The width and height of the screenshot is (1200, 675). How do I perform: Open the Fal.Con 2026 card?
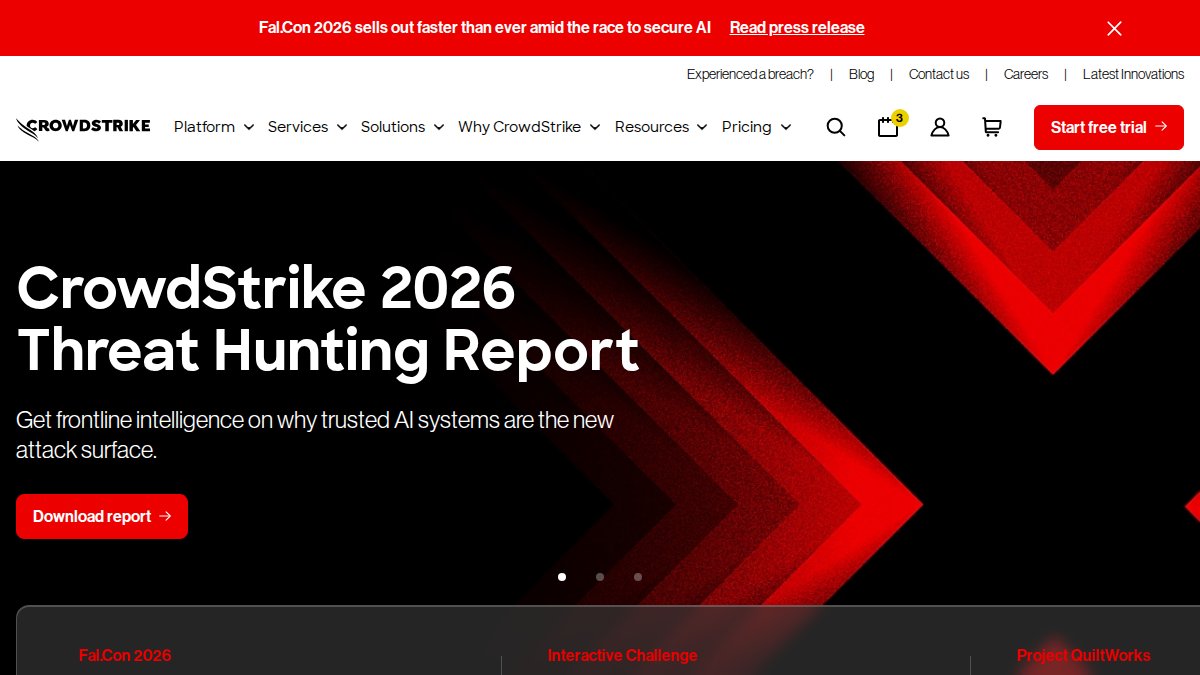coord(125,655)
